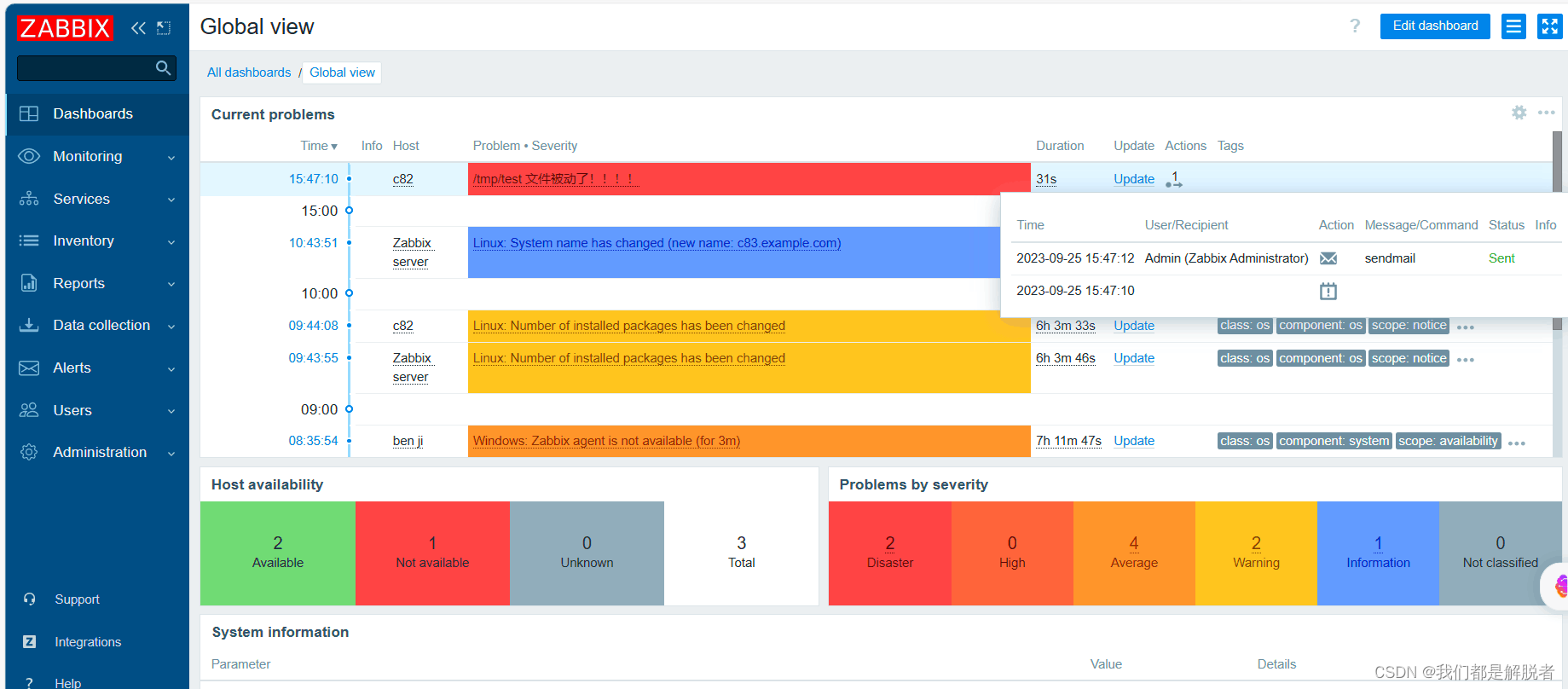Click the Disaster severity tile

pyautogui.click(x=890, y=553)
